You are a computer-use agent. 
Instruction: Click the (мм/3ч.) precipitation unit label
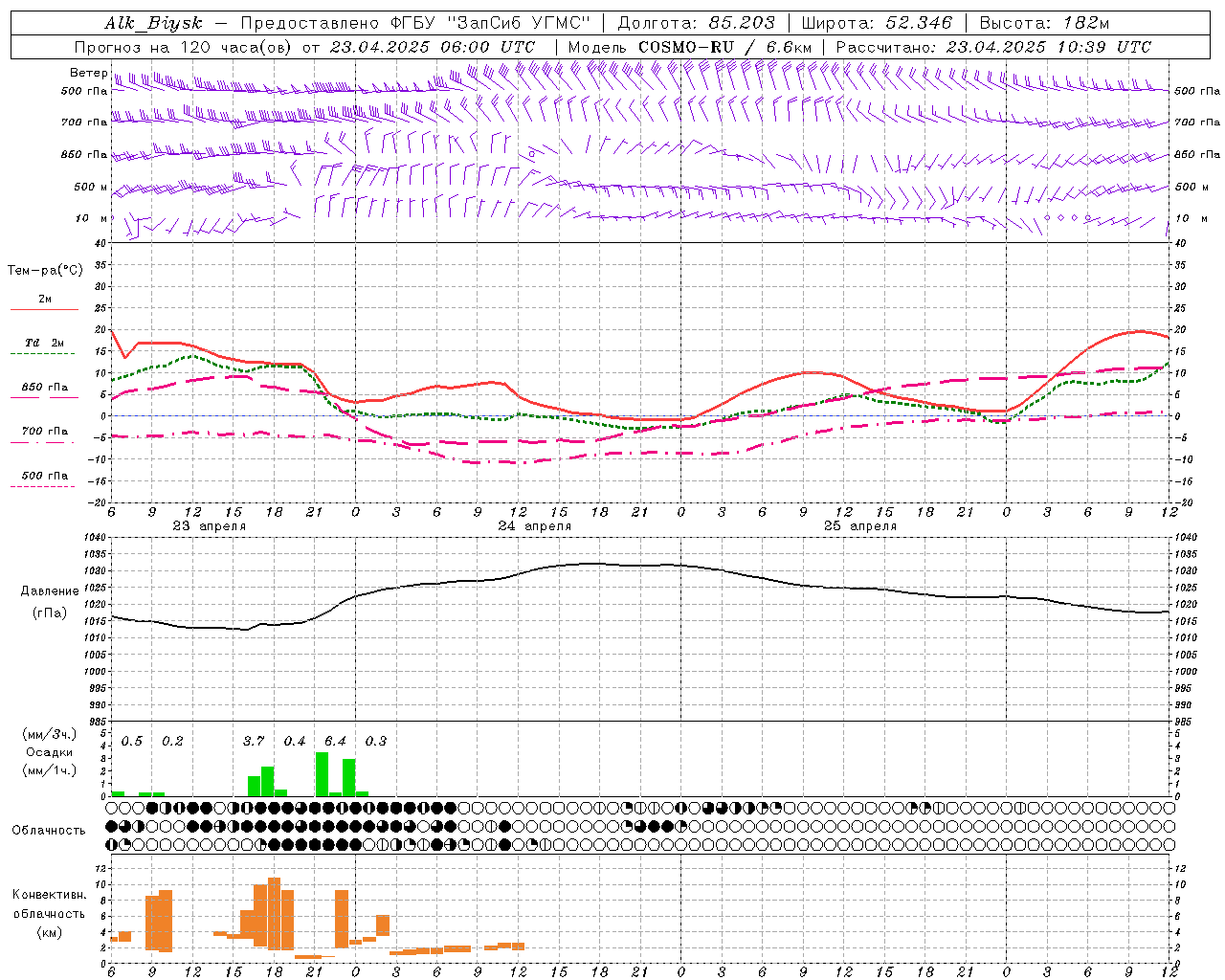pyautogui.click(x=50, y=734)
